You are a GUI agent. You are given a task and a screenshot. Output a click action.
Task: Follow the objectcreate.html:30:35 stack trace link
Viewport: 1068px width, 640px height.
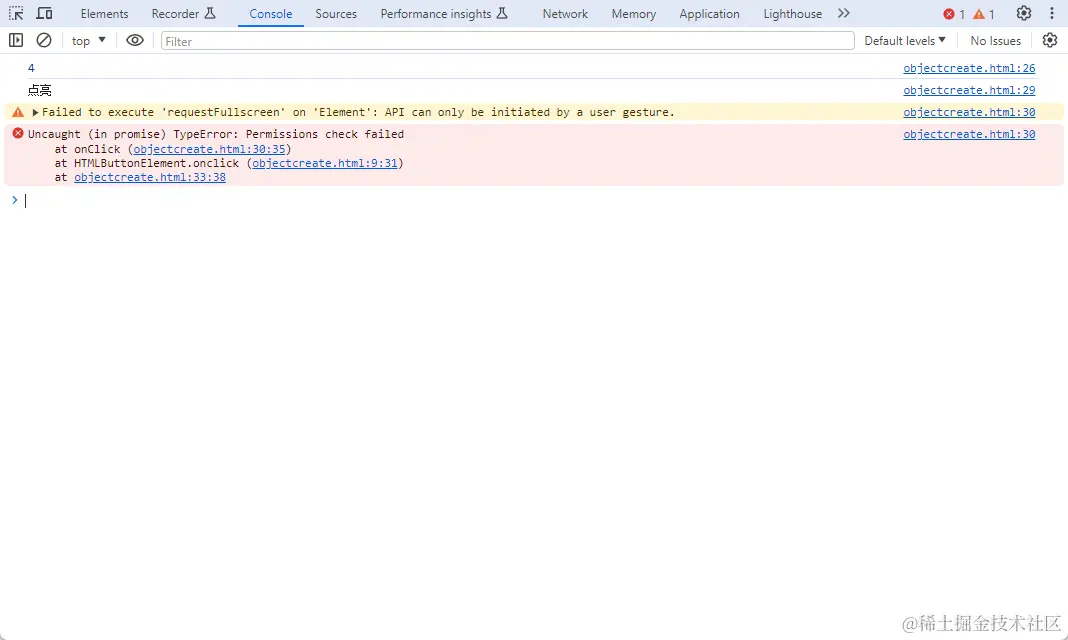(x=209, y=149)
